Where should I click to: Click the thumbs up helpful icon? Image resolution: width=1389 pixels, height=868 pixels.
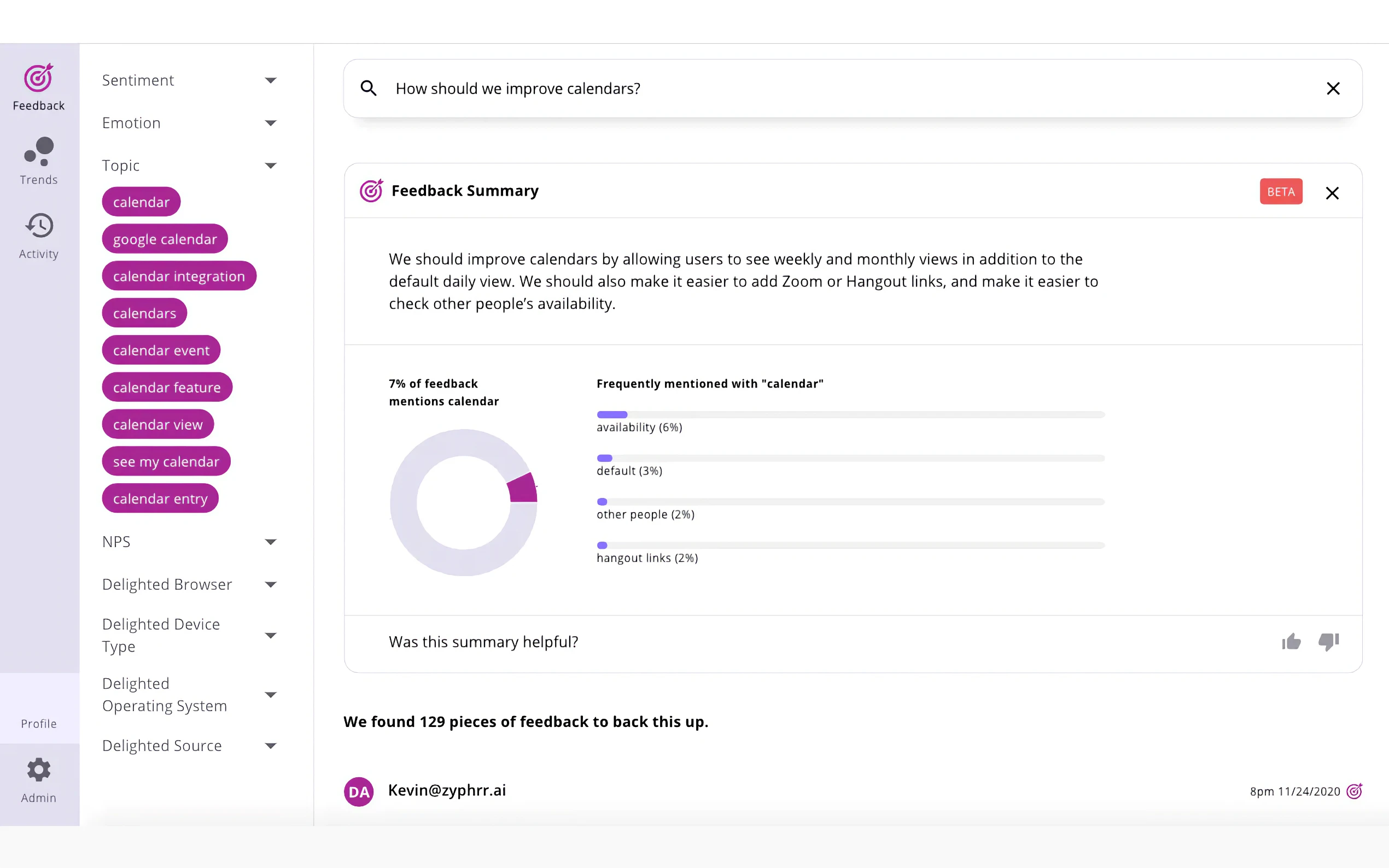tap(1291, 641)
